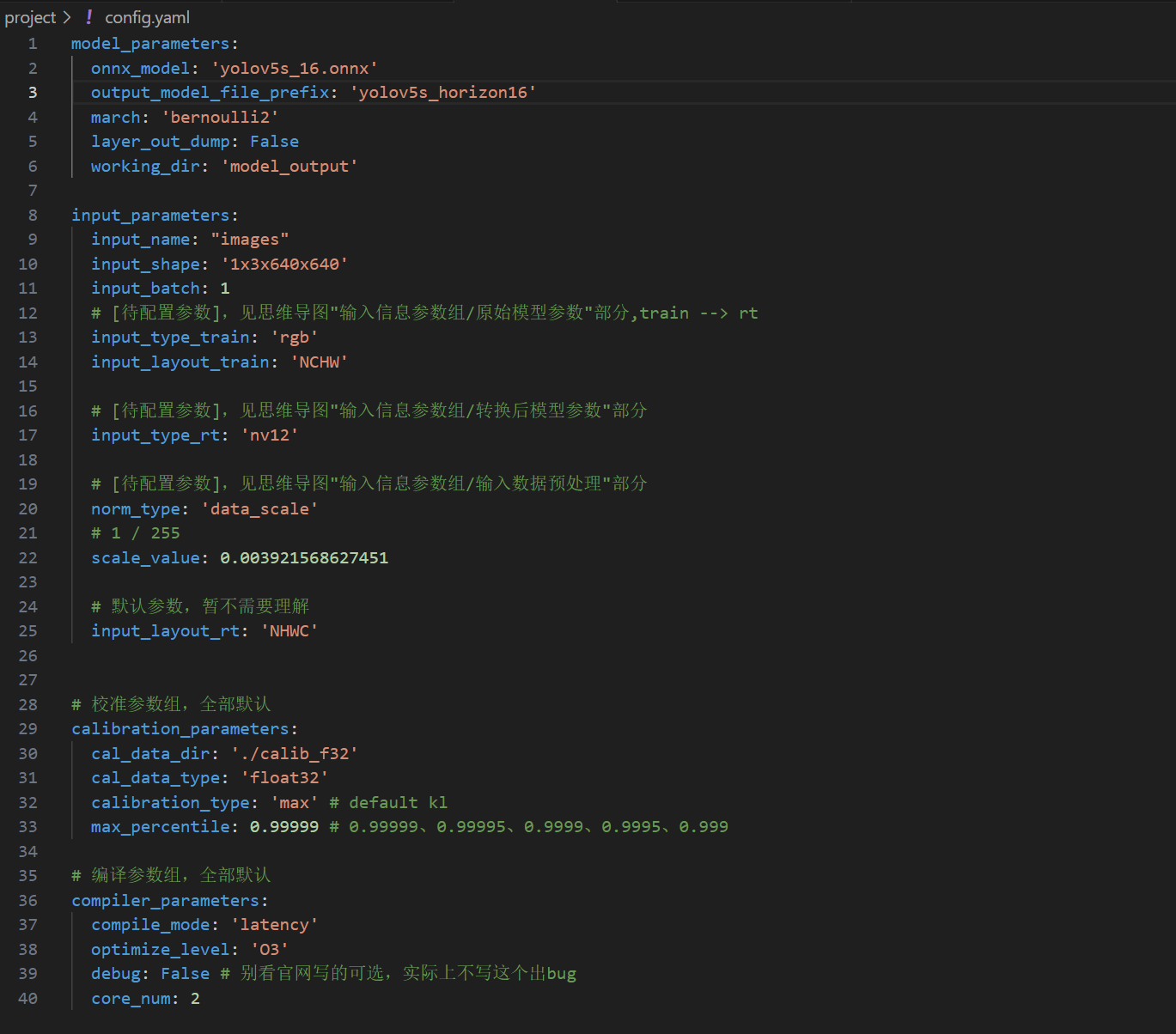Select line number 40 in the gutter
The image size is (1176, 1034).
point(28,999)
